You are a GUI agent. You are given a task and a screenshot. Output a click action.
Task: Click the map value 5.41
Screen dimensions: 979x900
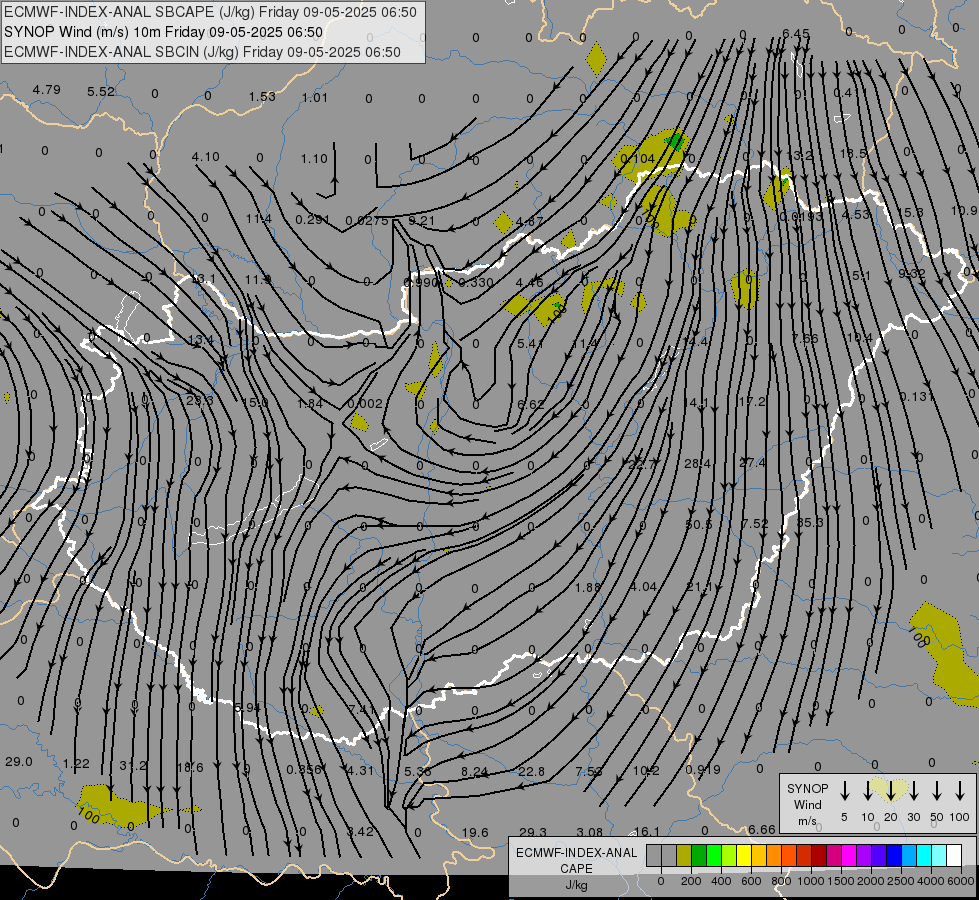coord(530,343)
